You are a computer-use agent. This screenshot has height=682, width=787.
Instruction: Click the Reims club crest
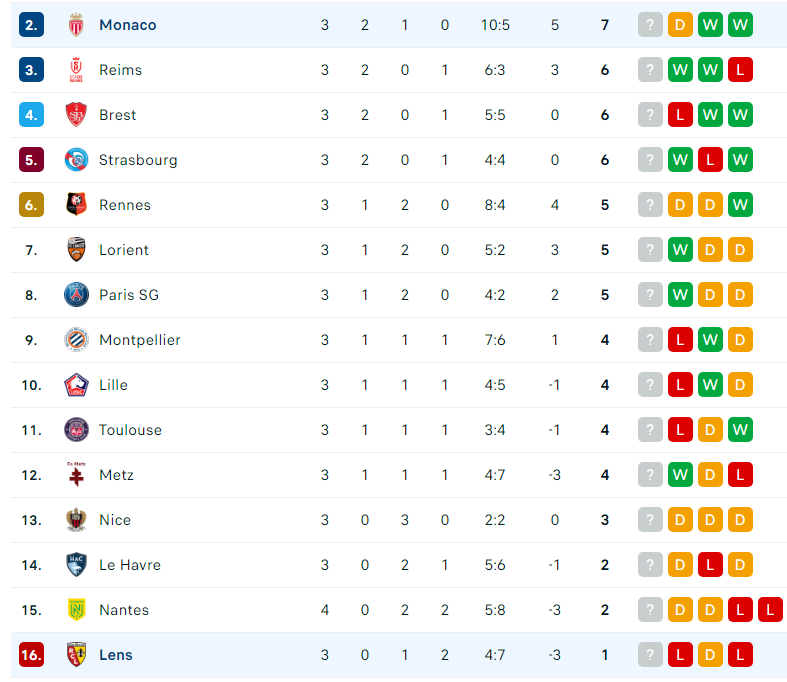(x=76, y=70)
